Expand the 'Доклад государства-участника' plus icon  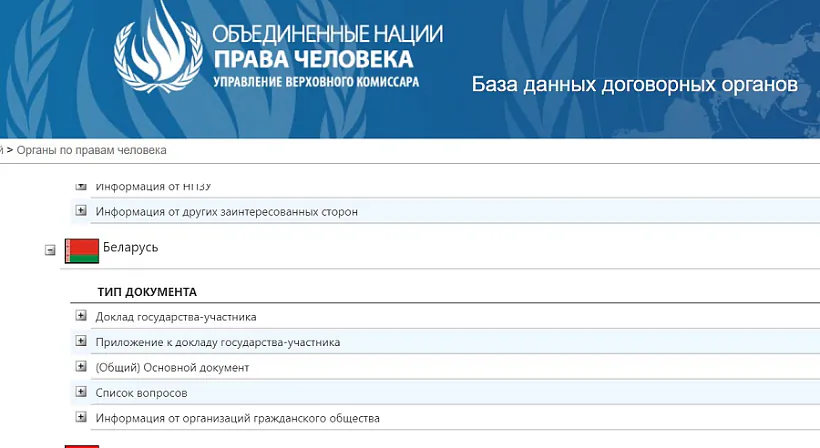coord(81,316)
